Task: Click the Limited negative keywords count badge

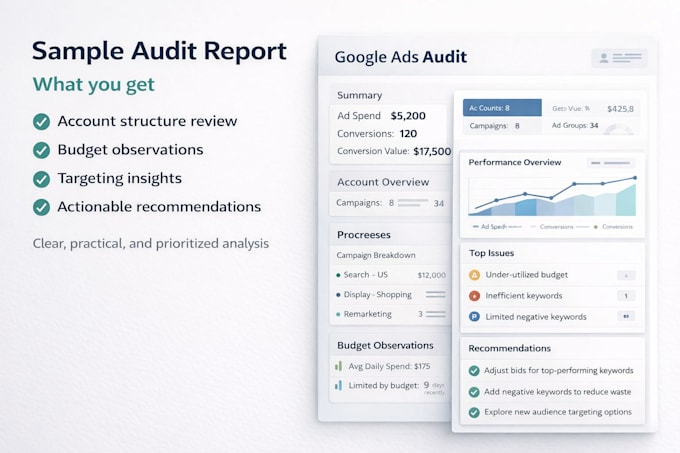Action: point(626,316)
